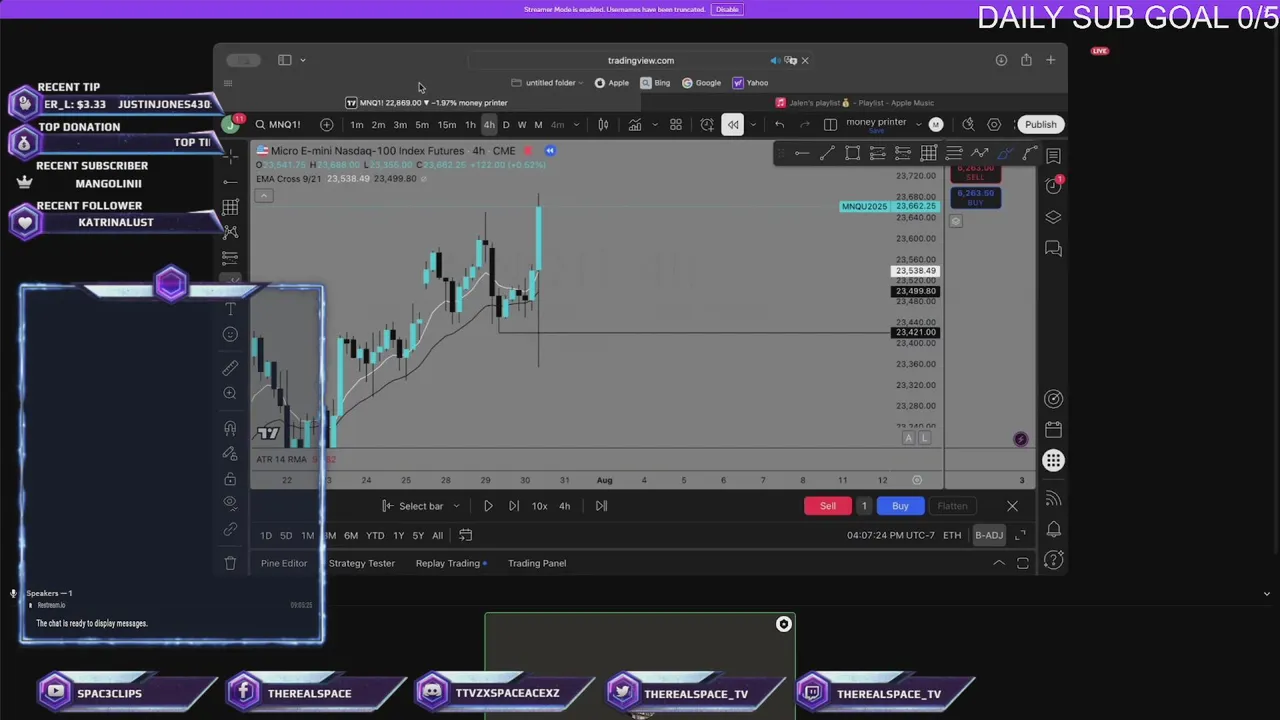
Task: Switch chart to 2m timeframe
Action: pyautogui.click(x=378, y=125)
